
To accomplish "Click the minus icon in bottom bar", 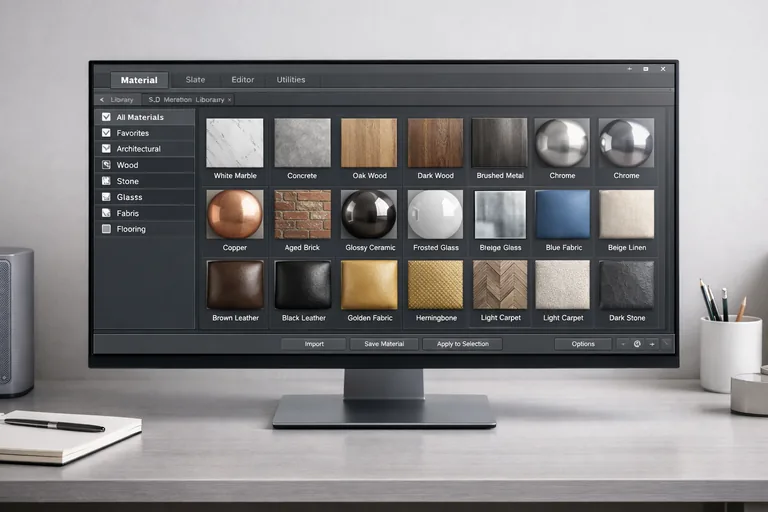I will tap(623, 344).
